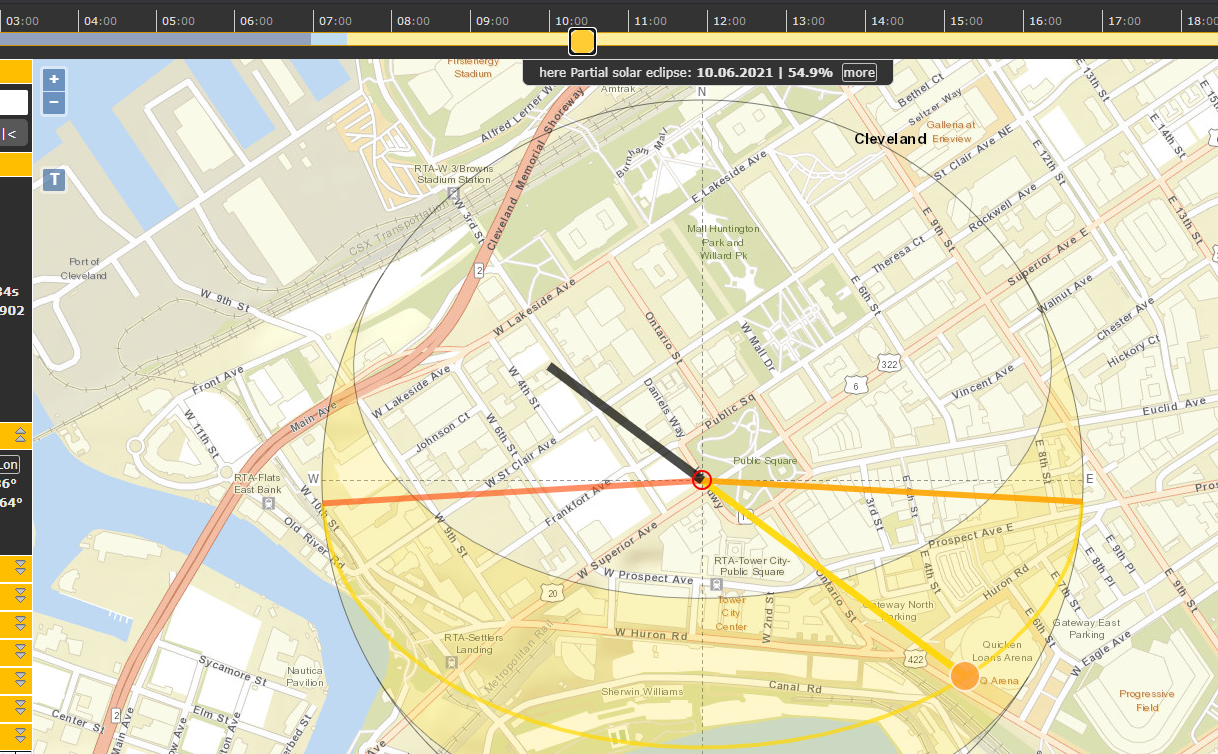Toggle the T map type button

[x=54, y=179]
